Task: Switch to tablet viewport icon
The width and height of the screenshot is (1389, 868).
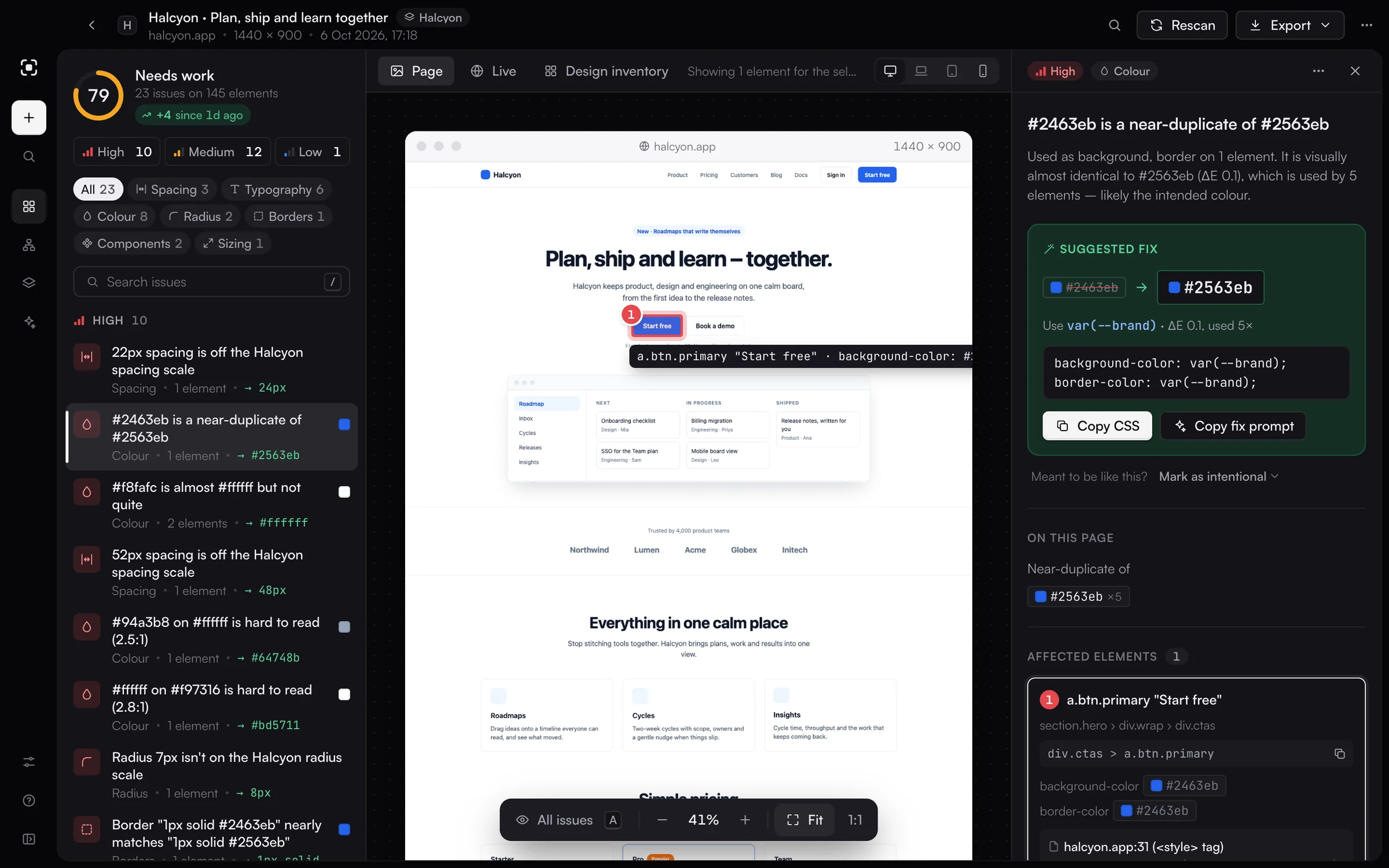Action: tap(951, 71)
